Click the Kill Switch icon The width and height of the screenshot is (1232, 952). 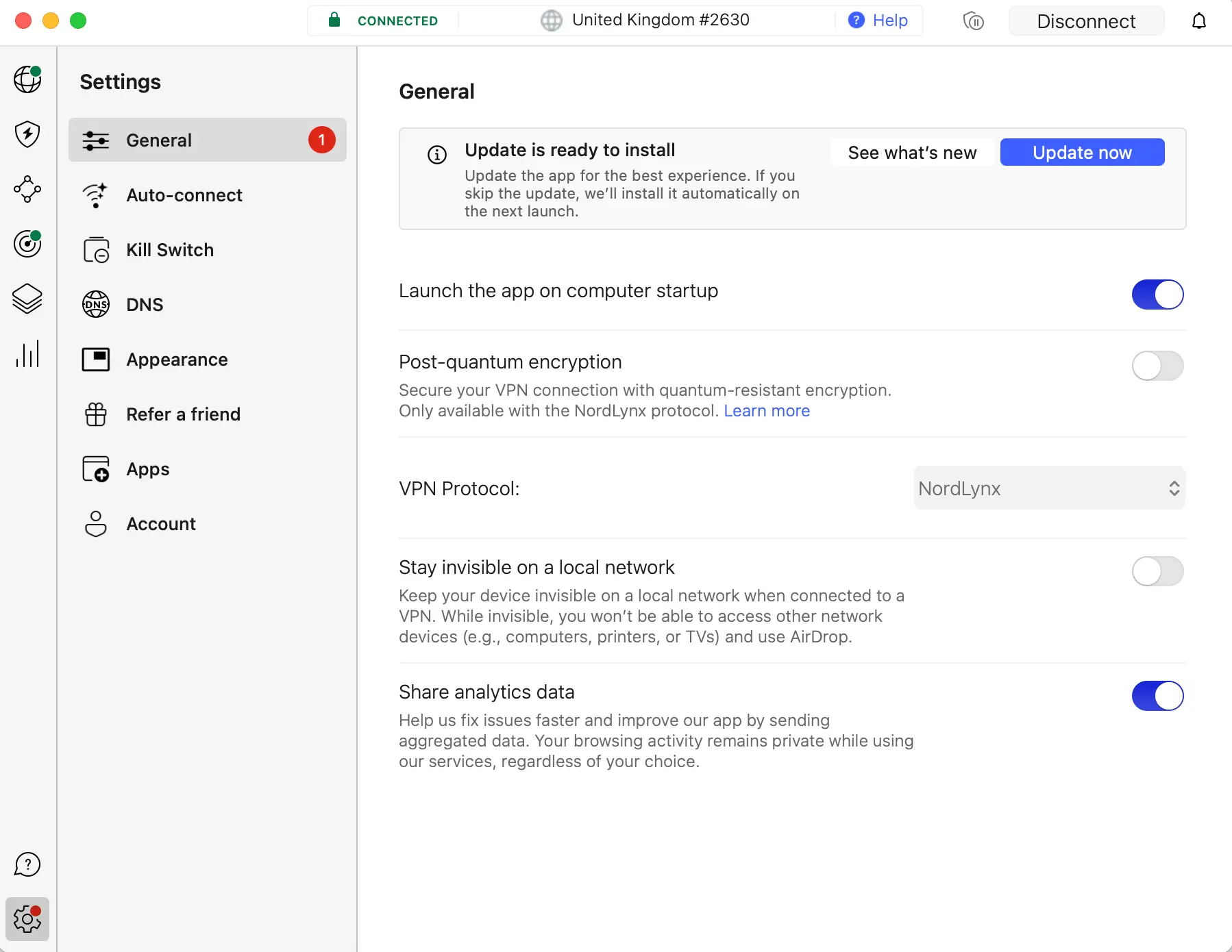click(x=96, y=250)
